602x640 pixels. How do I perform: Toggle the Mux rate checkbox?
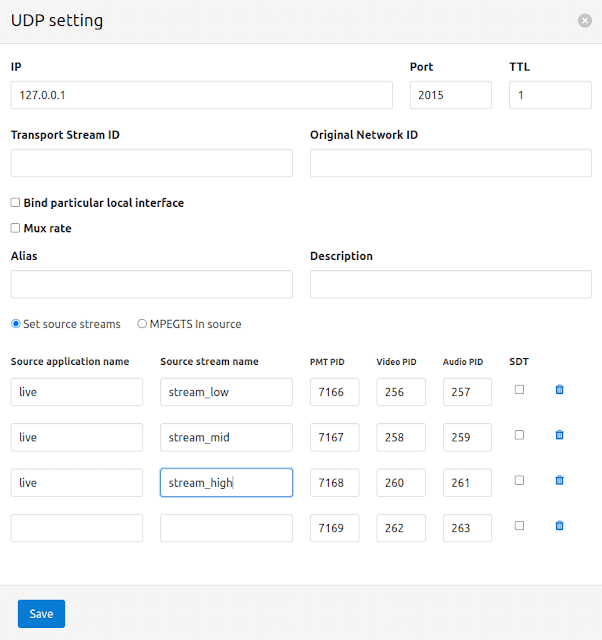15,228
